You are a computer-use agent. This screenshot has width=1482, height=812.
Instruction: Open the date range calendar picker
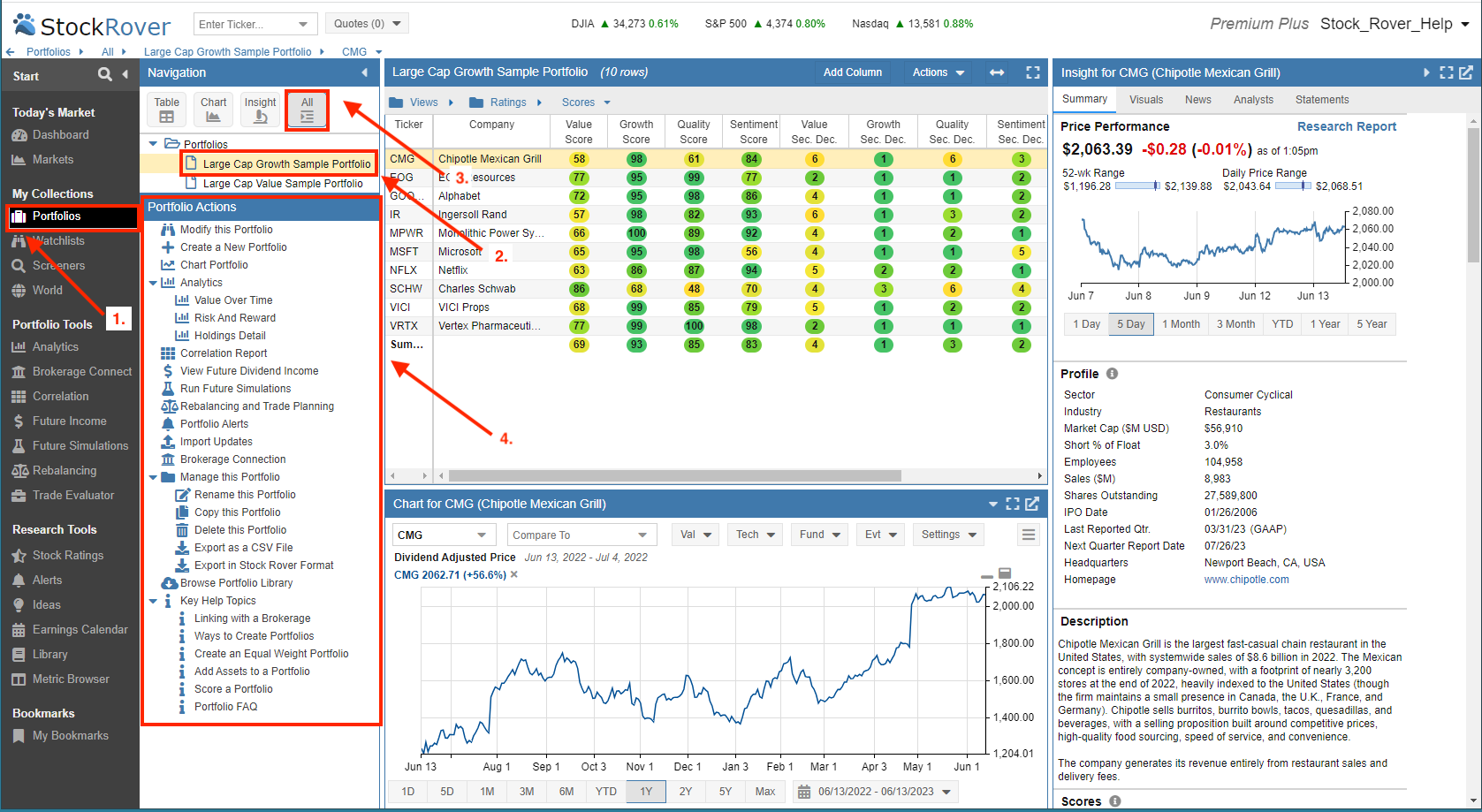click(876, 792)
